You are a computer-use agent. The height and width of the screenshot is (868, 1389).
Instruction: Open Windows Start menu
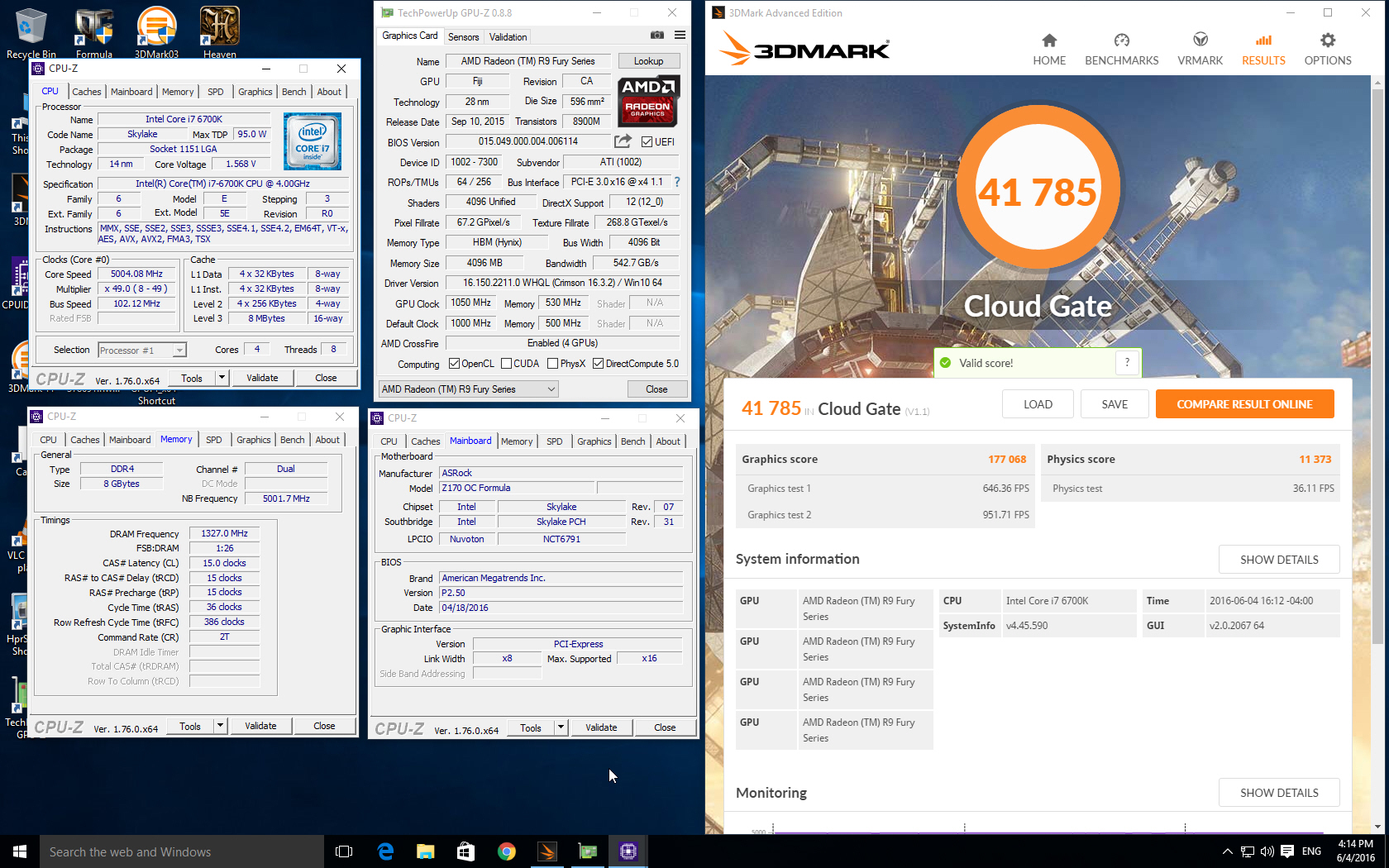pos(20,851)
